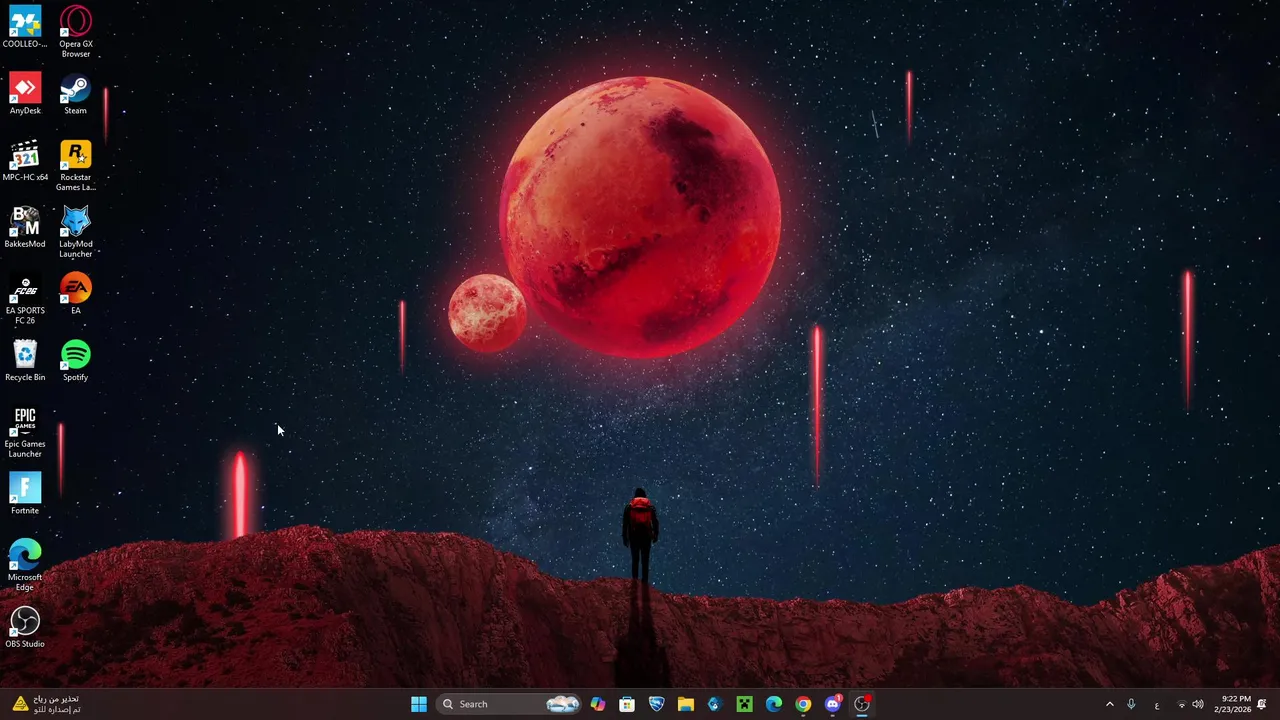Viewport: 1280px width, 720px height.
Task: Select the Recycle Bin icon
Action: tap(25, 360)
